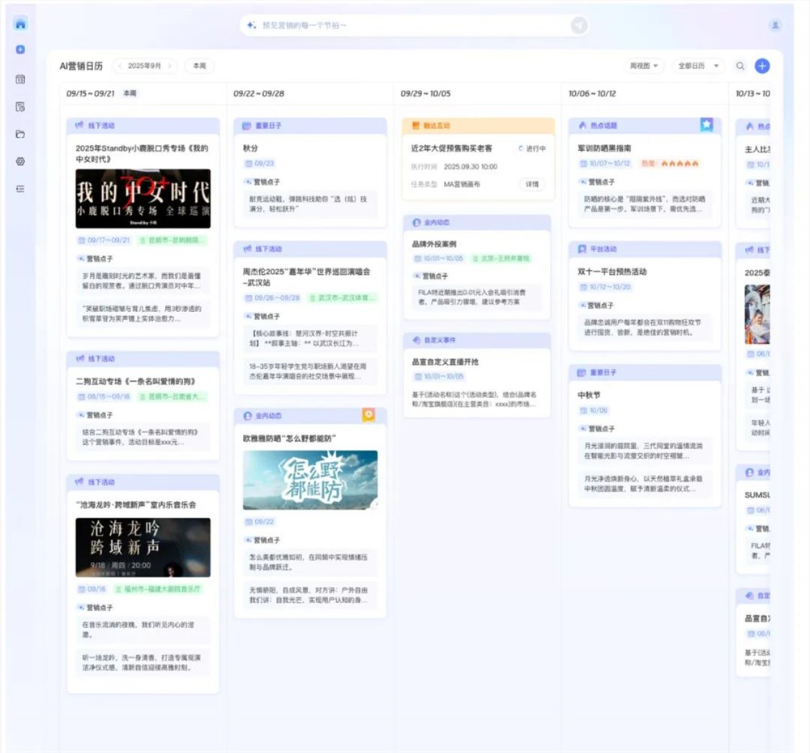Click the flame heat rating on 军训防晒黑指南
The height and width of the screenshot is (753, 810).
pos(678,163)
